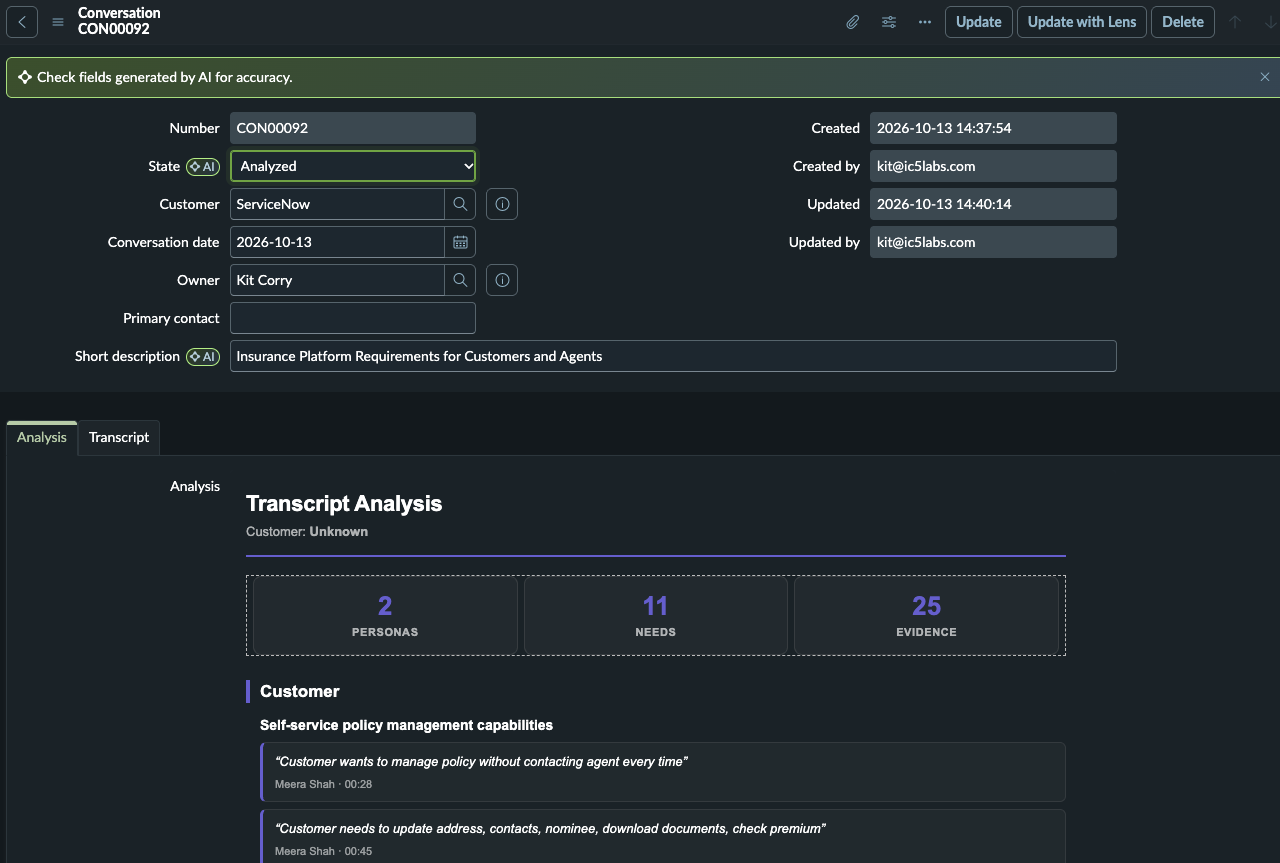
Task: Dismiss the AI accuracy banner
Action: pos(1265,77)
